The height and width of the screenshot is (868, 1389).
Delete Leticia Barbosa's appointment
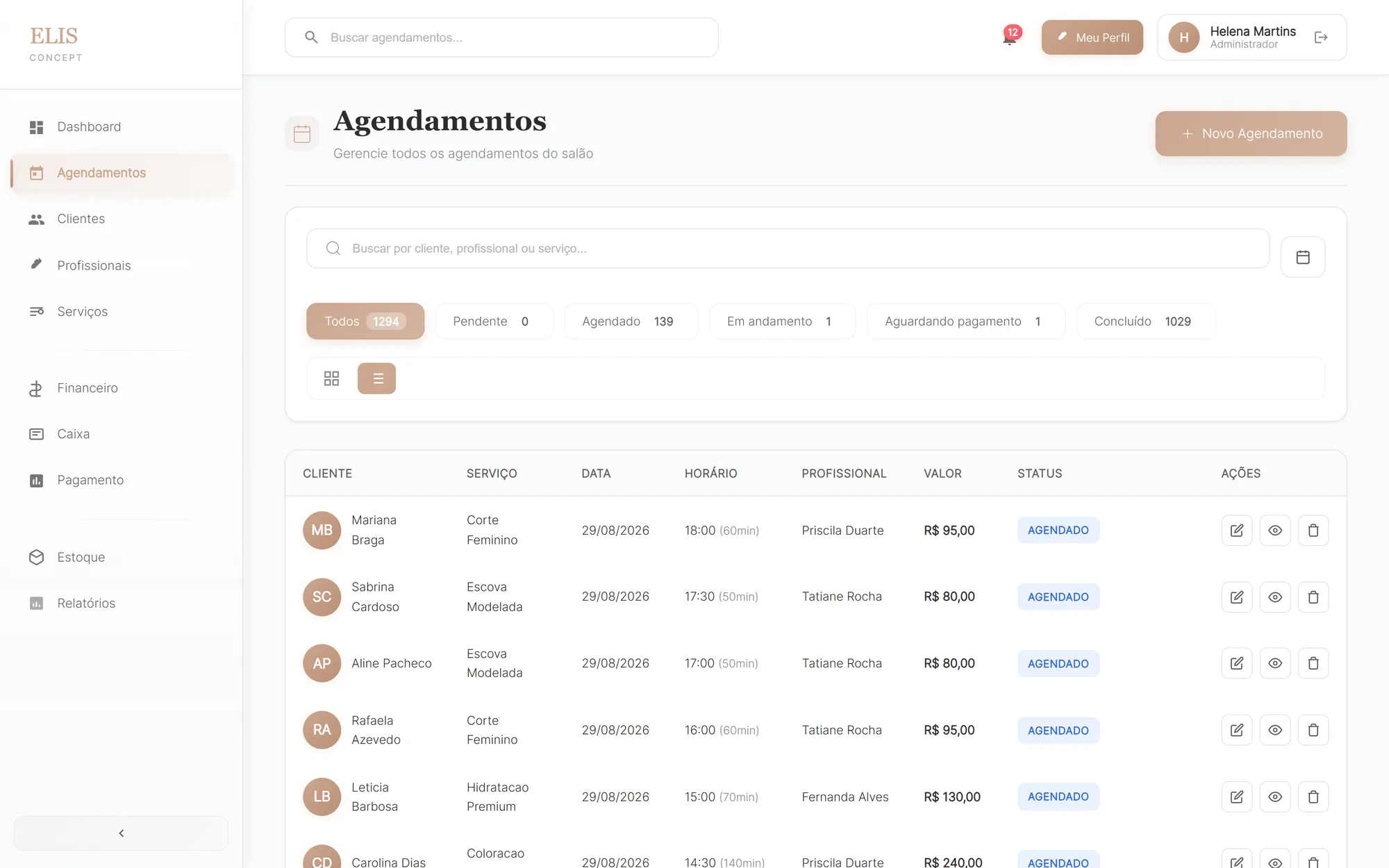pos(1313,796)
